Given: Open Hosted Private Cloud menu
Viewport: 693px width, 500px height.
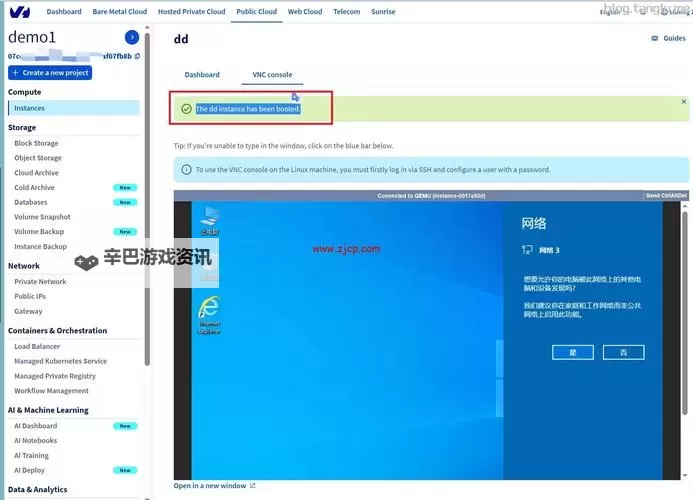Looking at the screenshot, I should 192,11.
